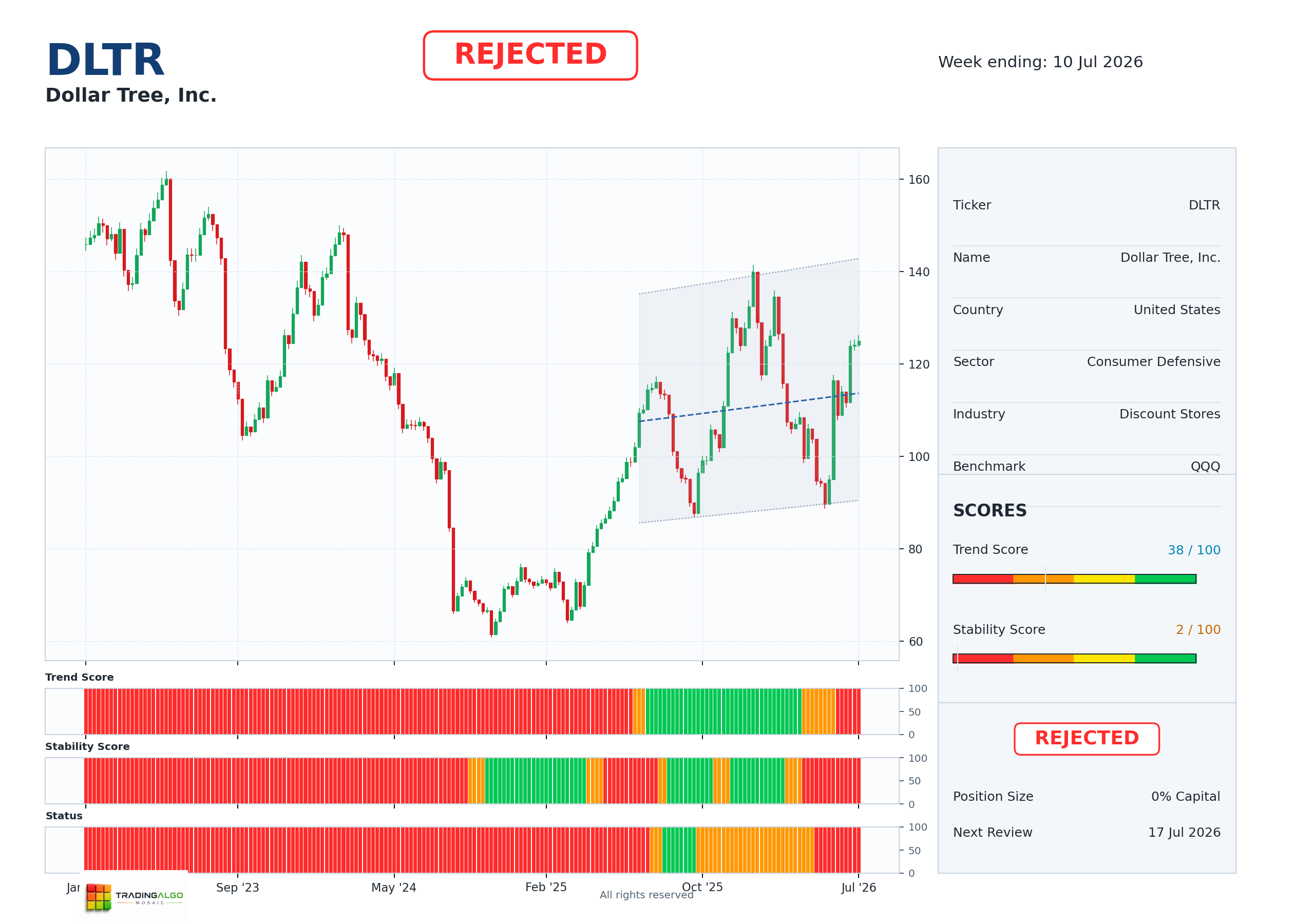Click the Trend Score value '38 / 100'
The width and height of the screenshot is (1294, 924).
pos(1194,550)
